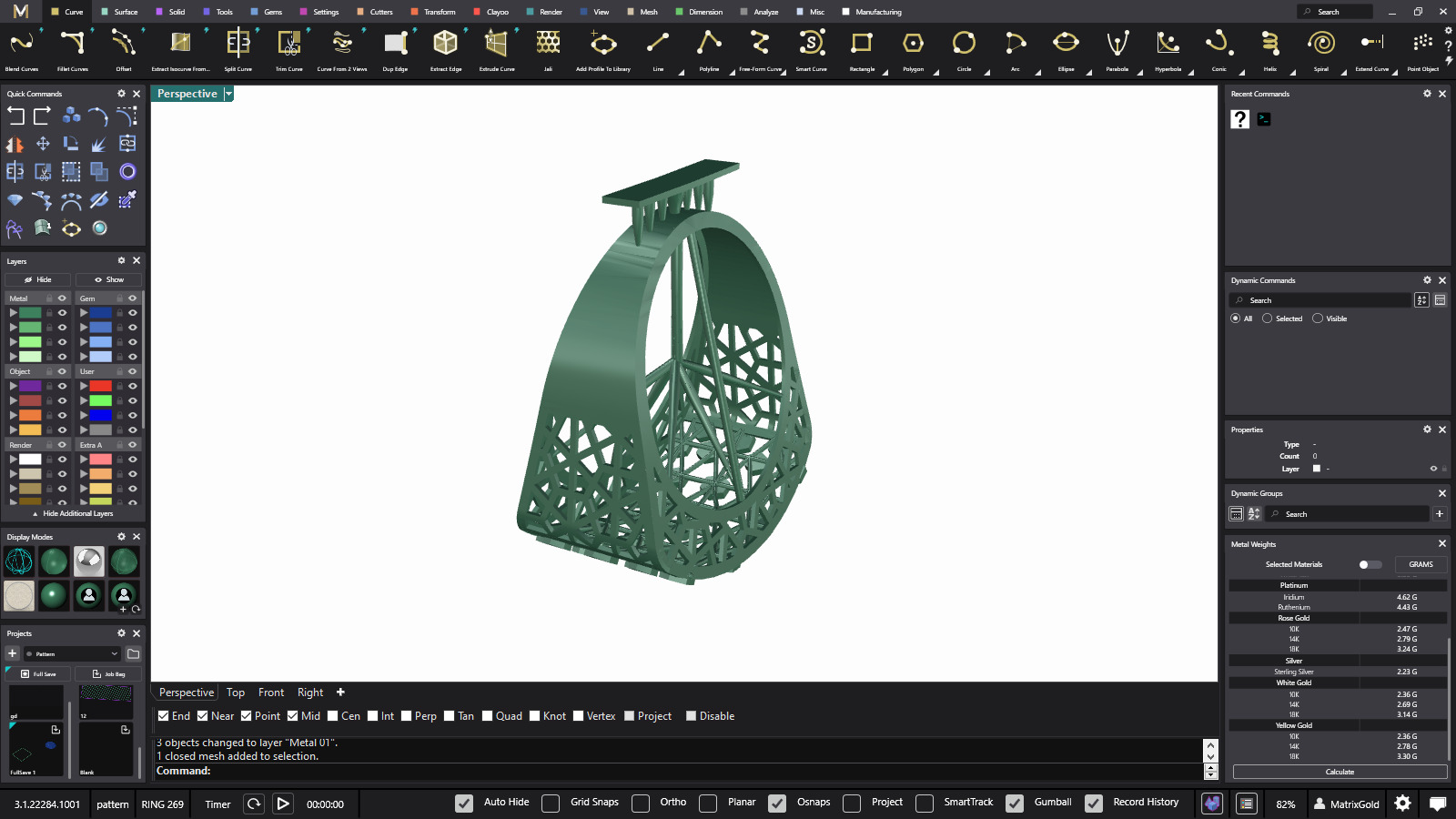Viewport: 1456px width, 819px height.
Task: Pick the Trim Curve tool
Action: (x=289, y=49)
